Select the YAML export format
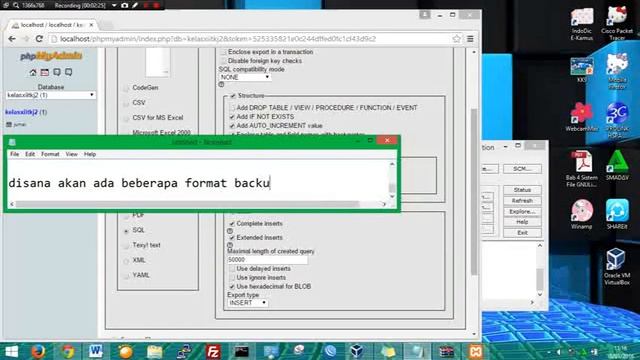 [126, 276]
